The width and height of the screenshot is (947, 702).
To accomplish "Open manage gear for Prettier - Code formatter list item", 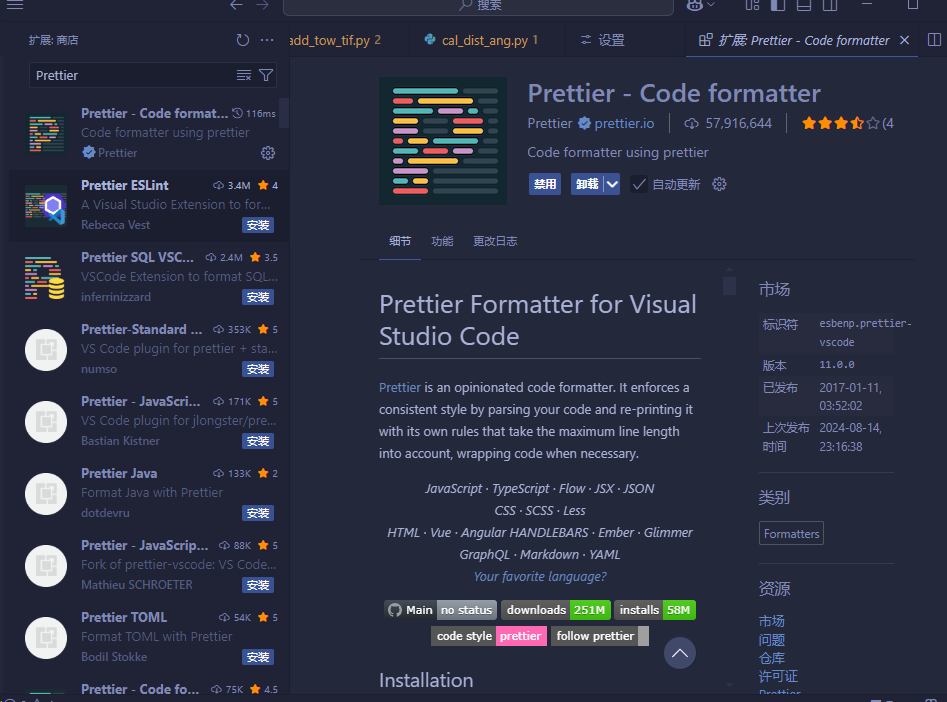I will [268, 153].
